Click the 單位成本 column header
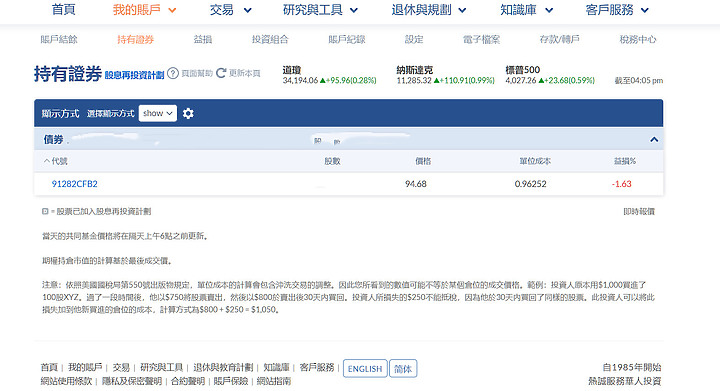720x391 pixels. coord(535,161)
